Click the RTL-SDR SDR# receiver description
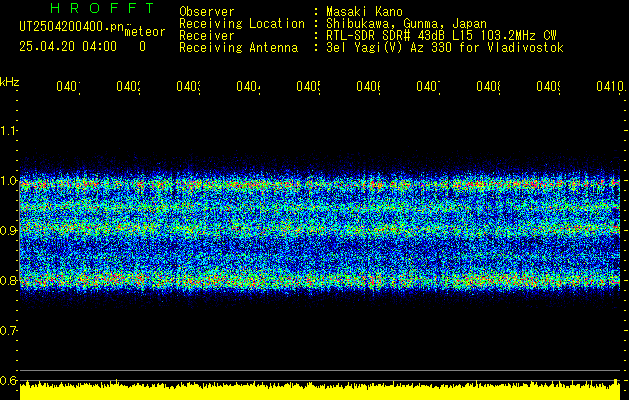This screenshot has width=629, height=400. point(441,36)
